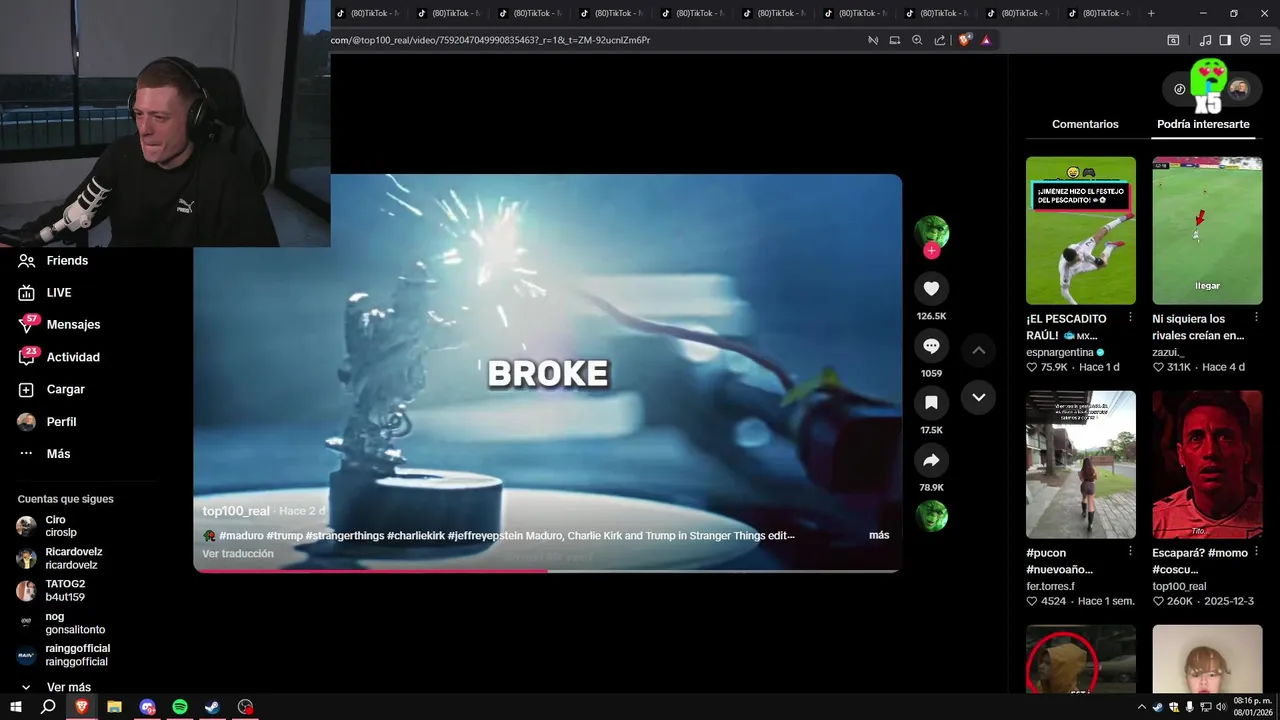Seek using the video progress bar

pos(547,571)
